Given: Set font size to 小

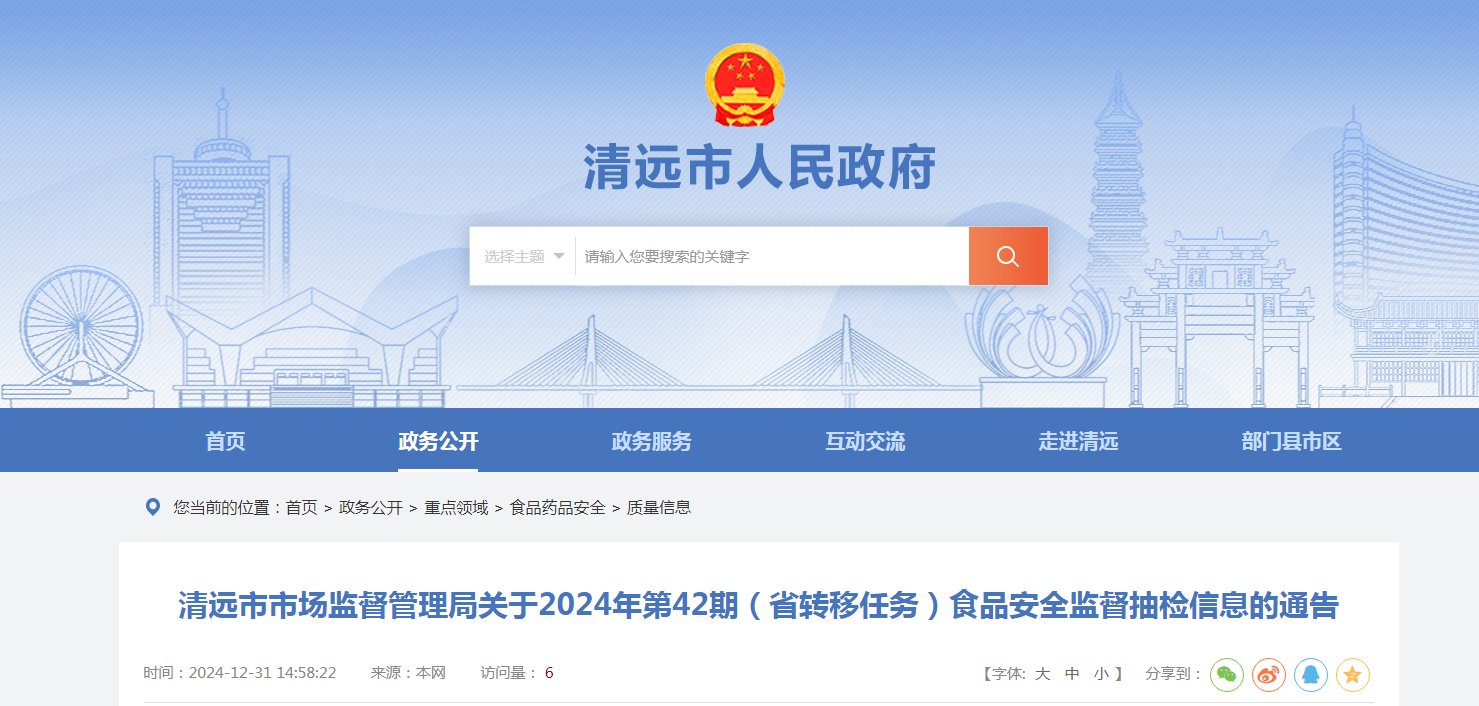Looking at the screenshot, I should (x=1101, y=674).
